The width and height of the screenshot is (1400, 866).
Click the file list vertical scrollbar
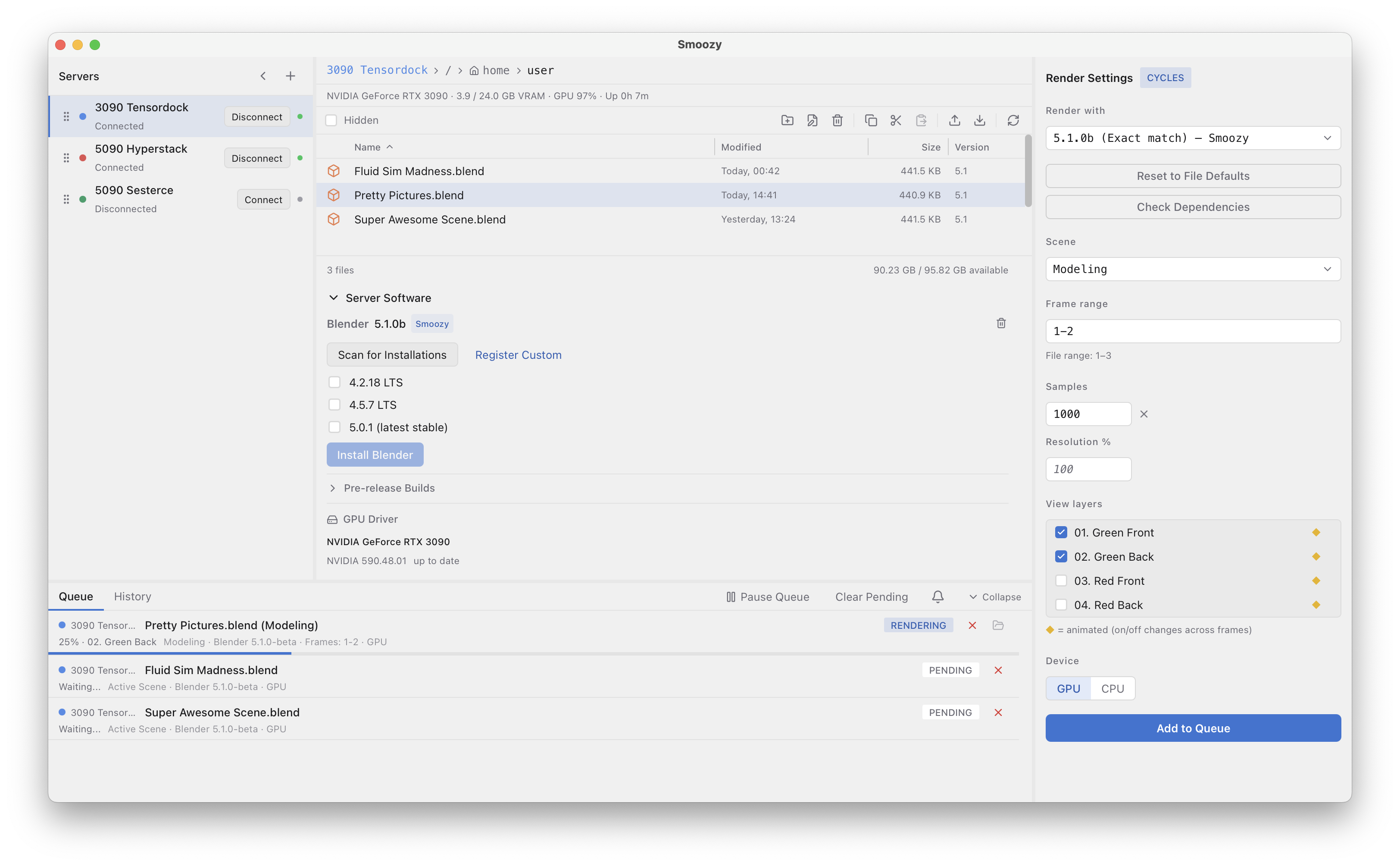click(1028, 171)
